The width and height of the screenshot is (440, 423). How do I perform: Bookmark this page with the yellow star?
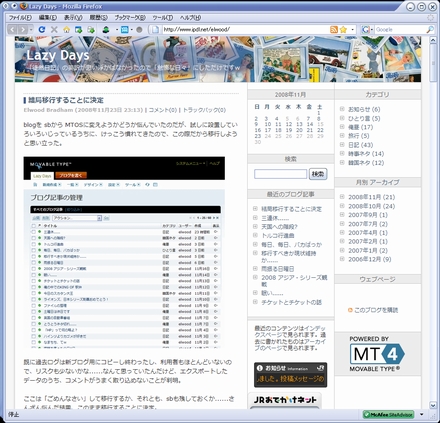343,30
